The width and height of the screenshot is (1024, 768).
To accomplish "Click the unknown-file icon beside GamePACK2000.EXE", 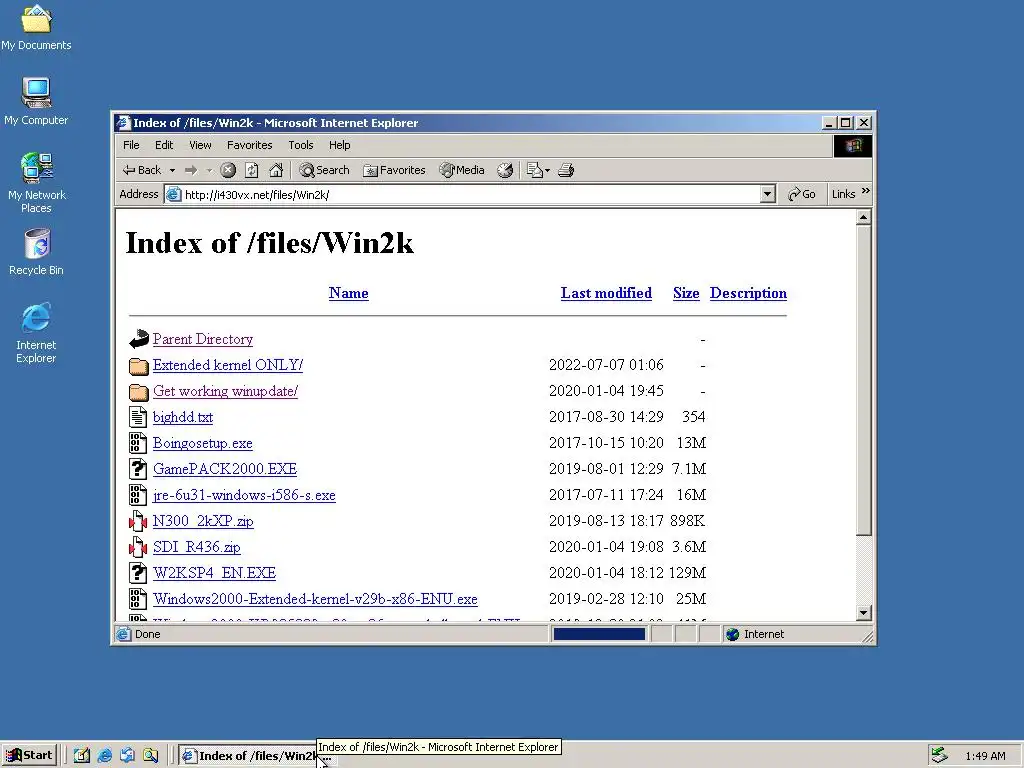I will 138,469.
